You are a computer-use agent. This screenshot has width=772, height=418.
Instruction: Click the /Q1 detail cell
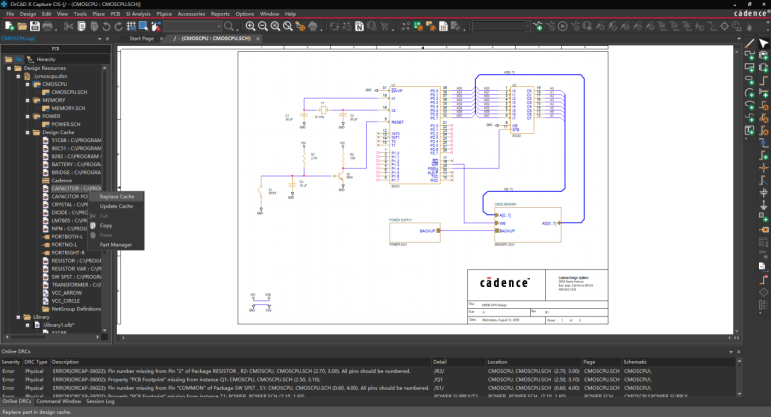[x=438, y=380]
